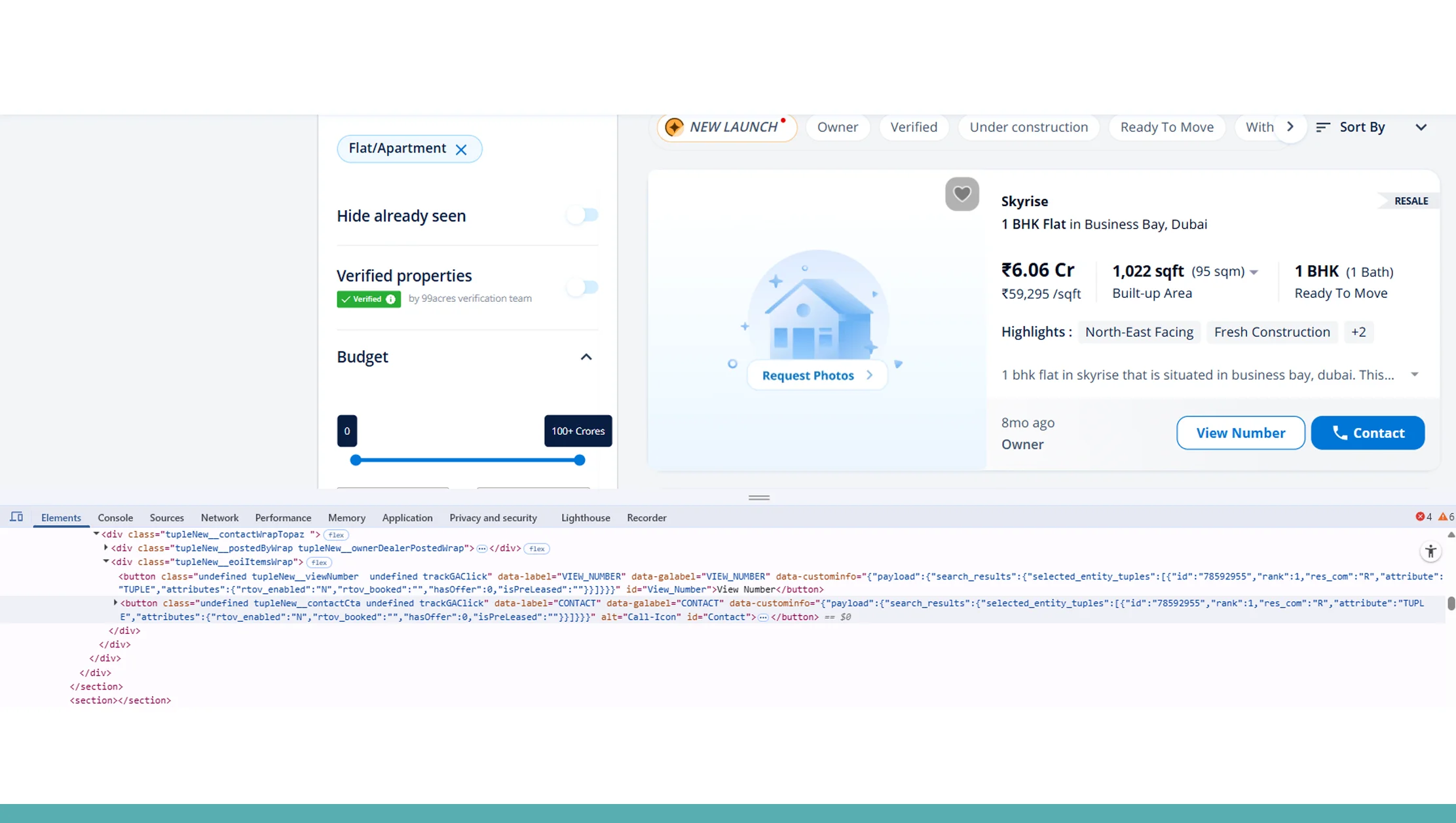Turn on Verified properties toggle
This screenshot has width=1456, height=823.
coord(582,287)
